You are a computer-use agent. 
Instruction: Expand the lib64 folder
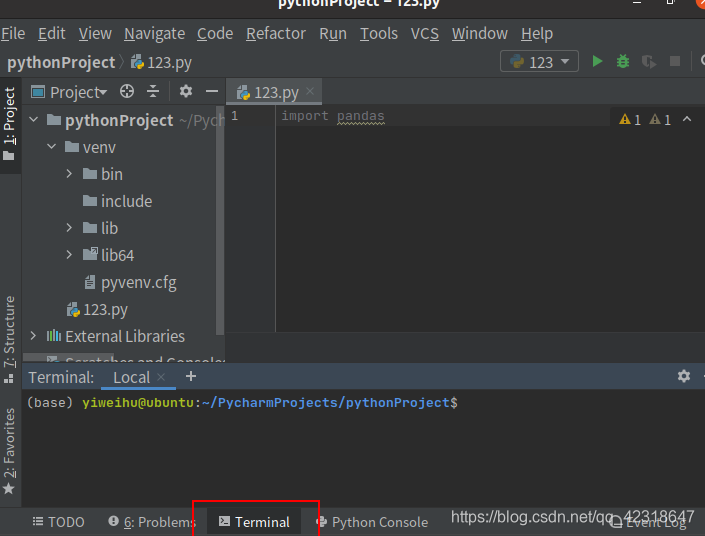coord(69,255)
